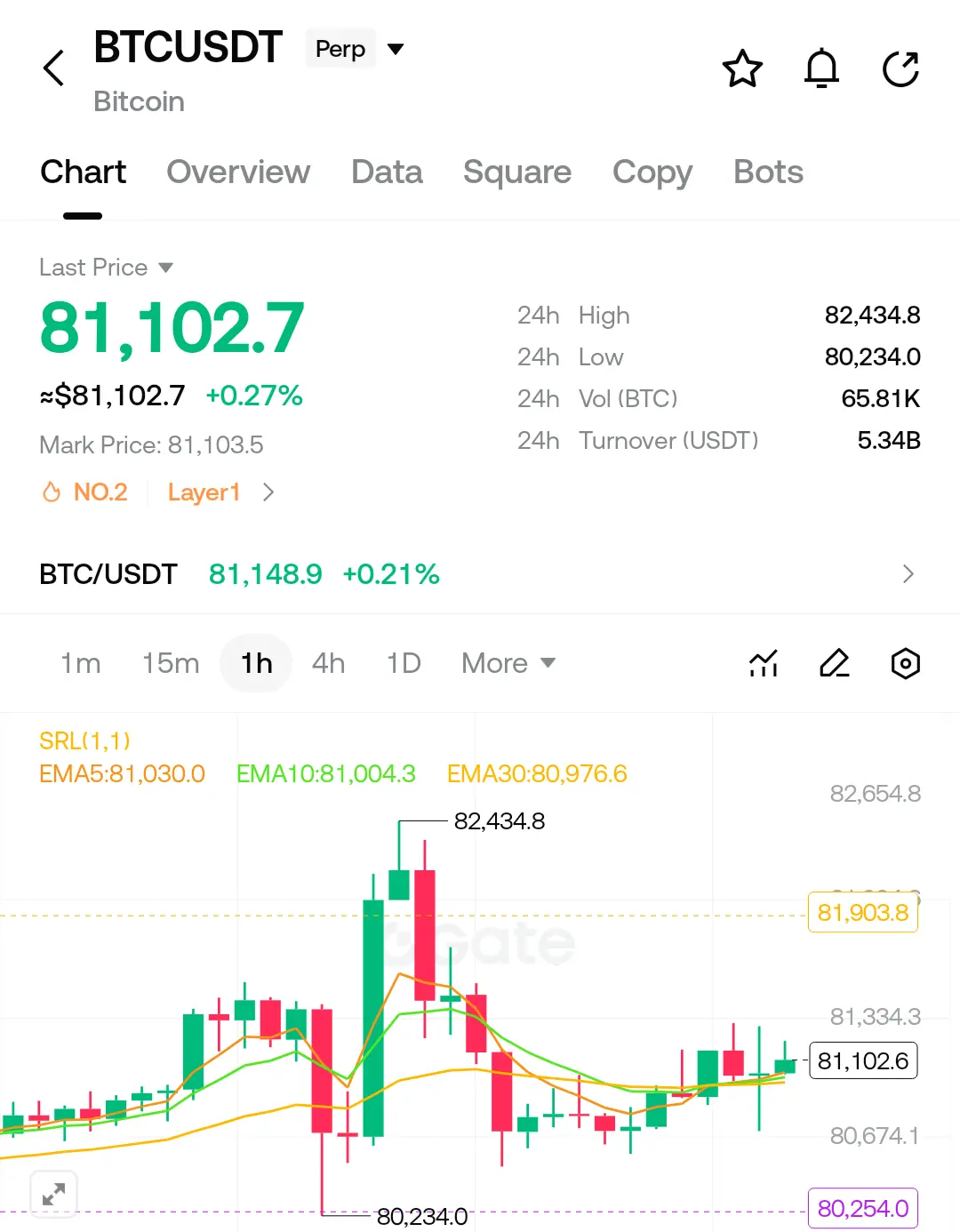Open Layer1 category chevron
960x1232 pixels.
click(x=268, y=492)
